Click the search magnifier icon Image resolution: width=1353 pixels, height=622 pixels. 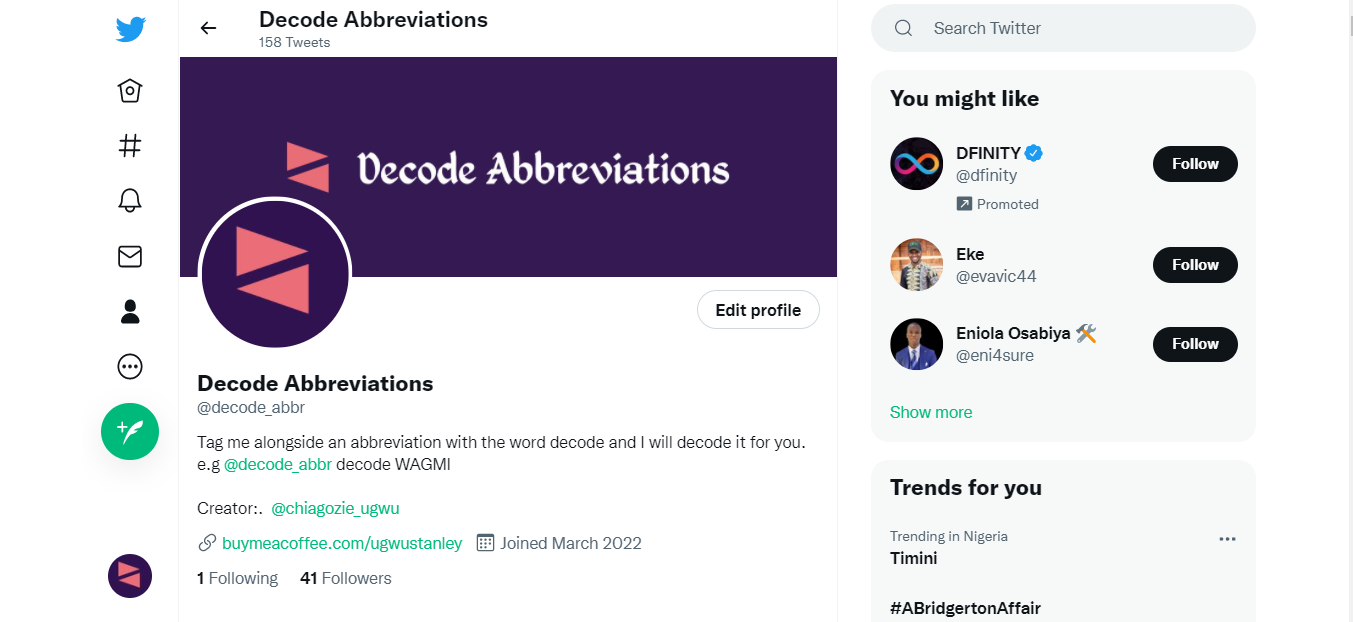tap(903, 28)
